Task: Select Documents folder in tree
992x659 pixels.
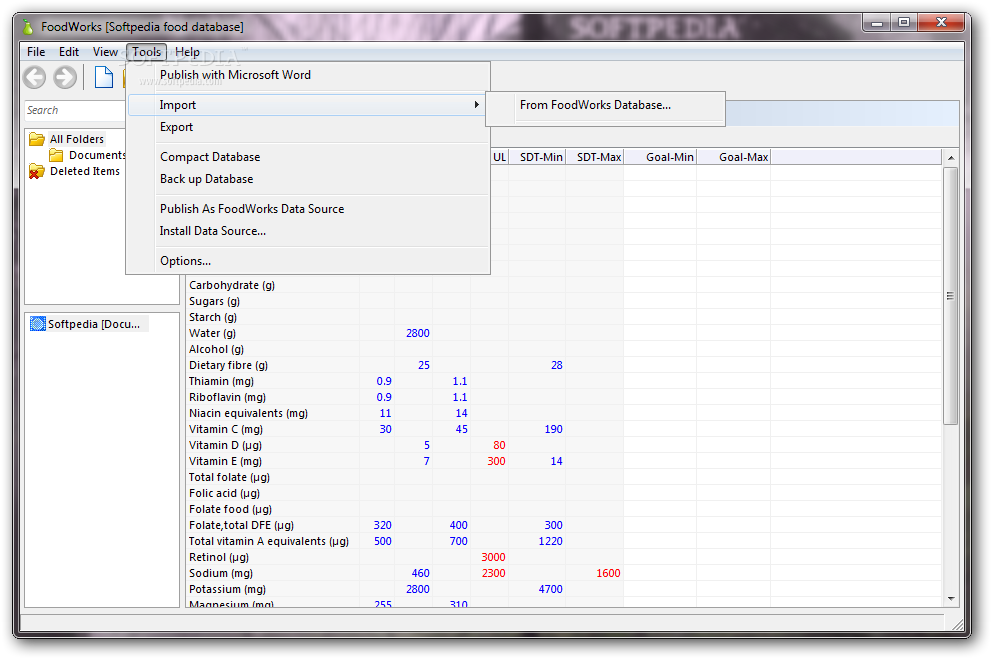Action: [x=97, y=155]
